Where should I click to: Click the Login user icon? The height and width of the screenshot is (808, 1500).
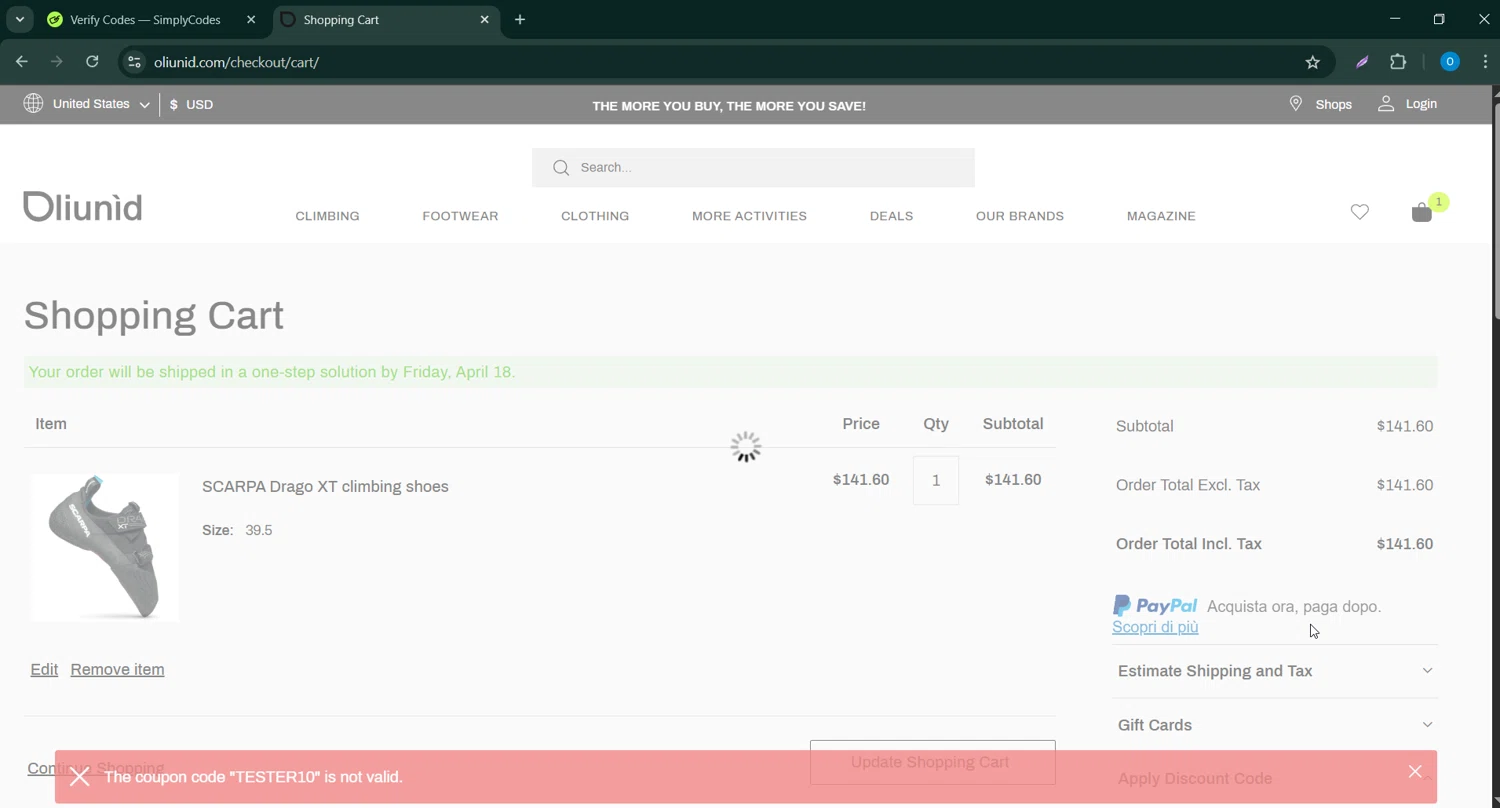pos(1386,104)
